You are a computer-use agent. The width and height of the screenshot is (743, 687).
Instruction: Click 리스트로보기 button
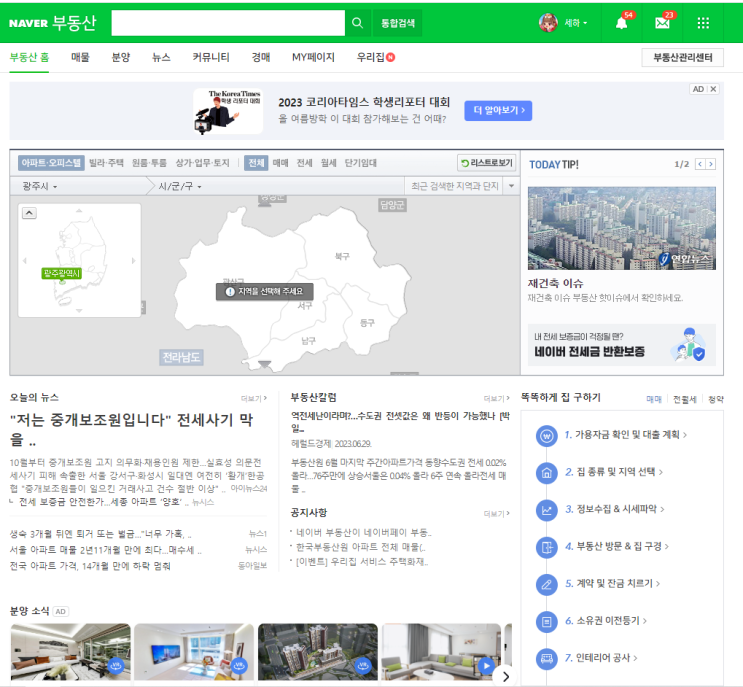coord(487,163)
